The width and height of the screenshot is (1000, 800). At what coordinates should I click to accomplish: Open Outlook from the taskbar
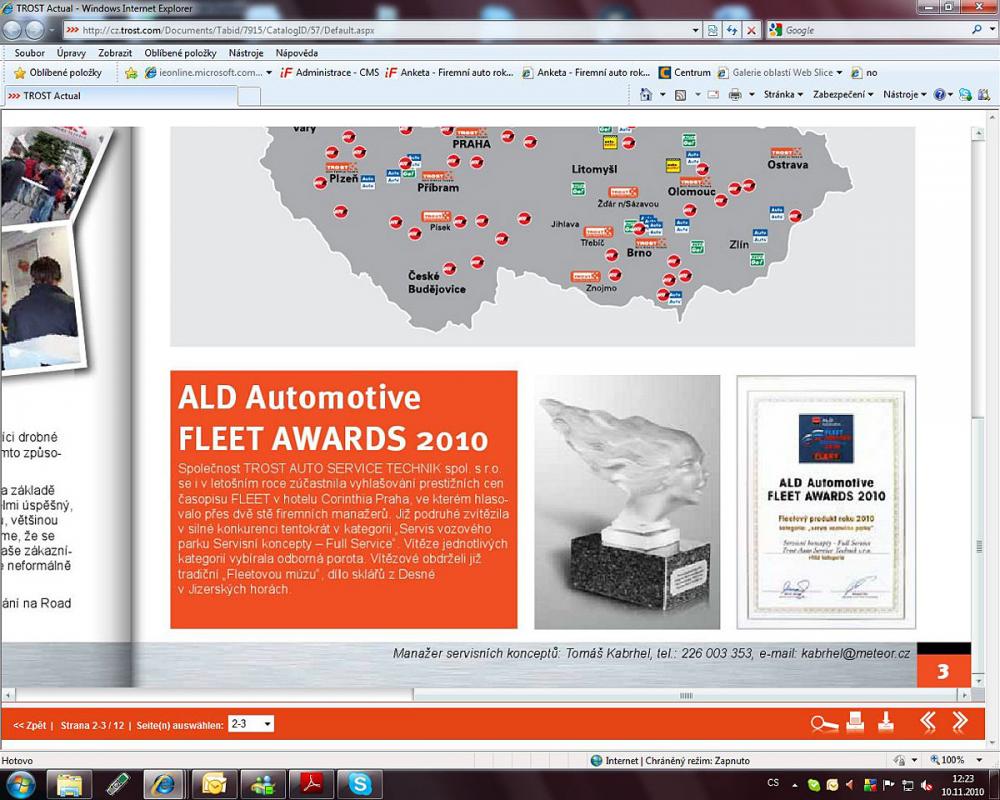[x=214, y=784]
